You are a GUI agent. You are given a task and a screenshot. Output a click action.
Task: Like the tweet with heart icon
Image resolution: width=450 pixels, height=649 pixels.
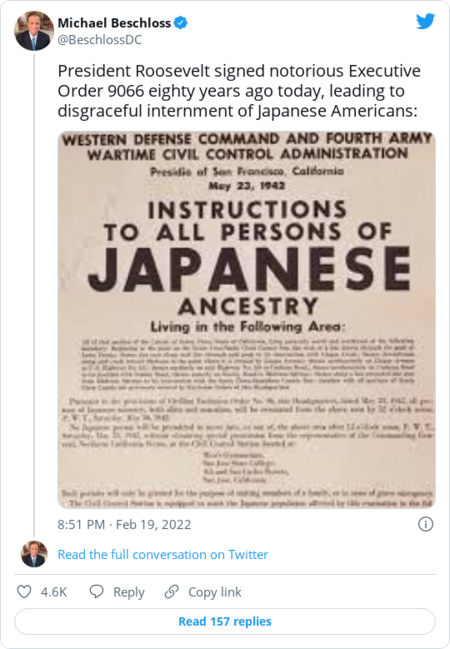24,591
